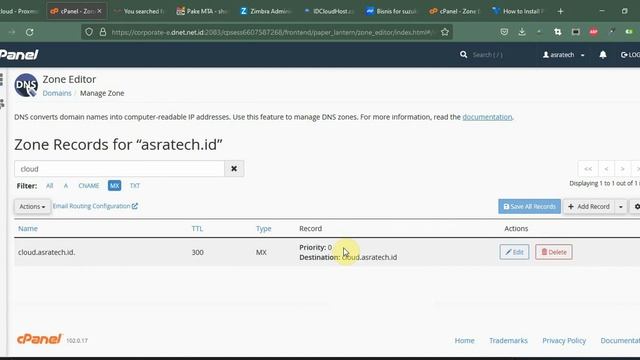The image size is (640, 360).
Task: Switch to the Pake MTA tab
Action: pos(202,11)
